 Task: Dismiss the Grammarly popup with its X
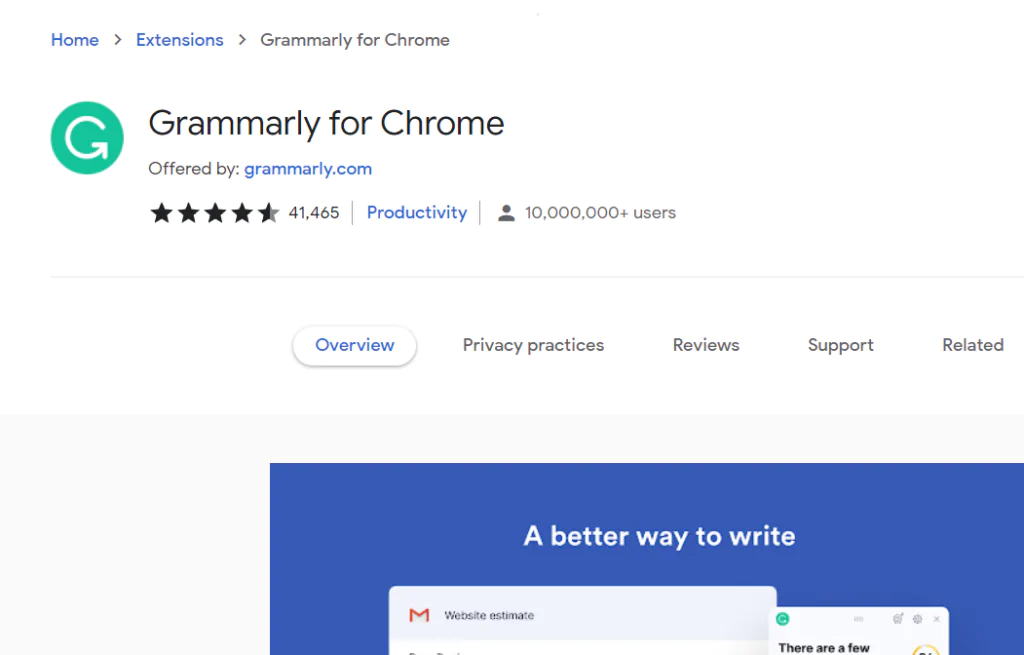point(937,619)
